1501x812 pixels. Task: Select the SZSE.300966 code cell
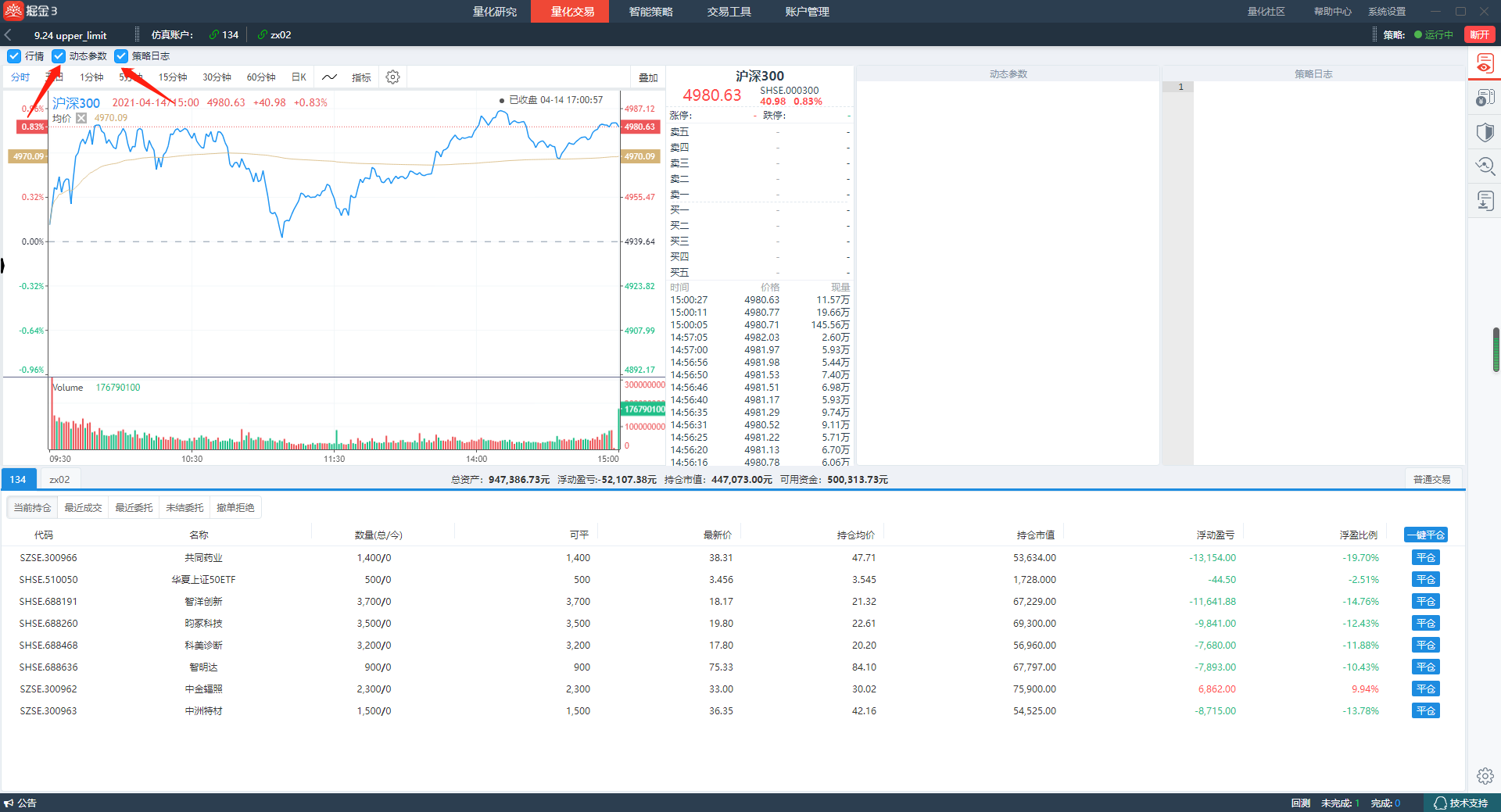tap(48, 558)
